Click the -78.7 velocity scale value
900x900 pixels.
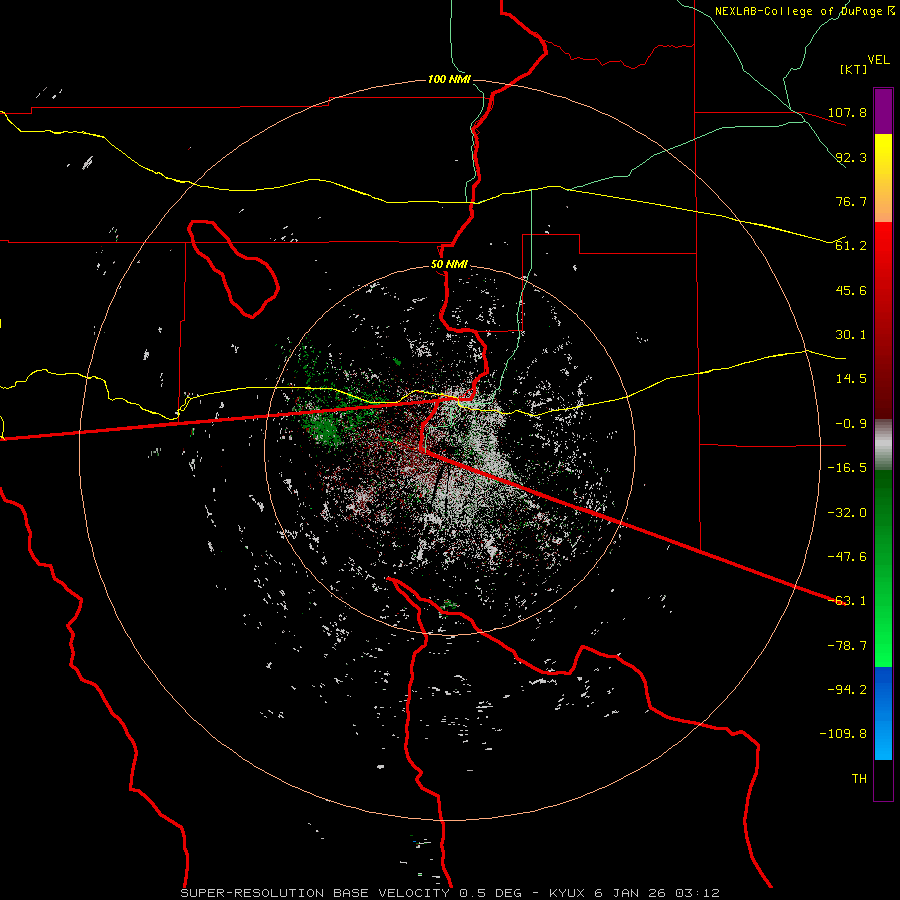[847, 646]
